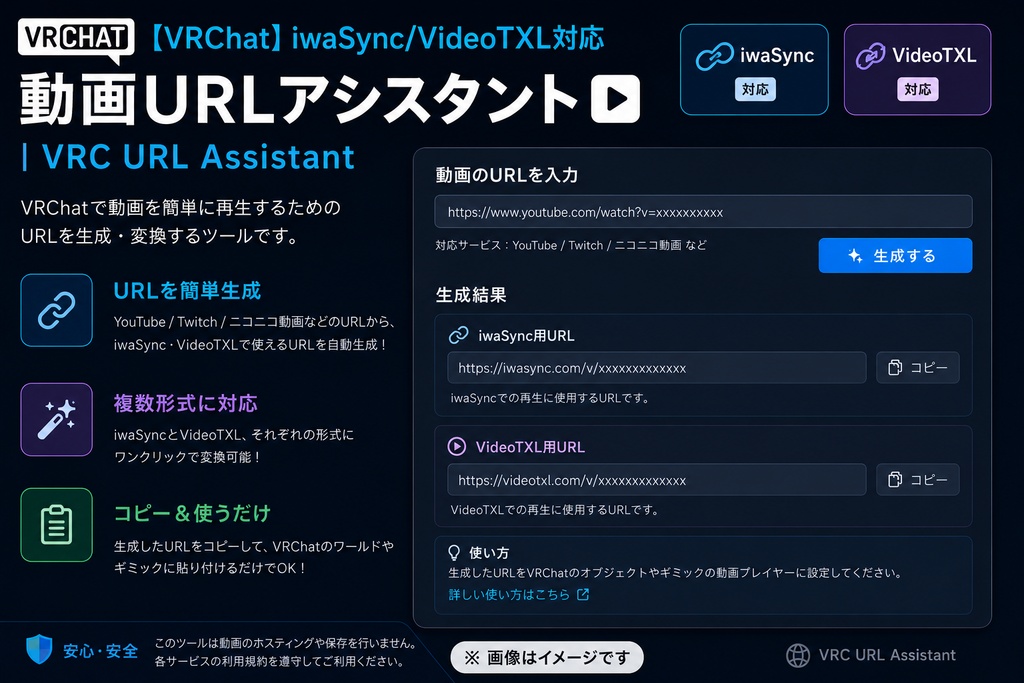The width and height of the screenshot is (1024, 683).
Task: Click the コピー＆使うだけ heading text
Action: [x=192, y=513]
